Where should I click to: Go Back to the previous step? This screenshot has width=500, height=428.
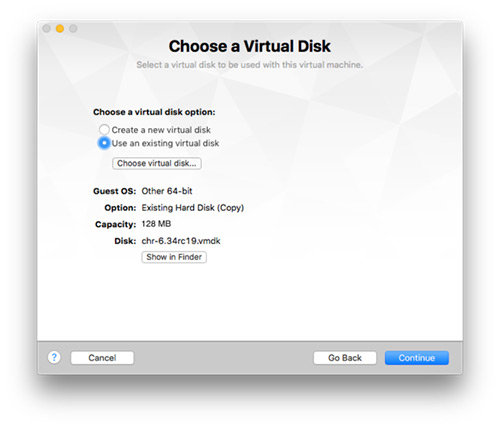[x=345, y=358]
